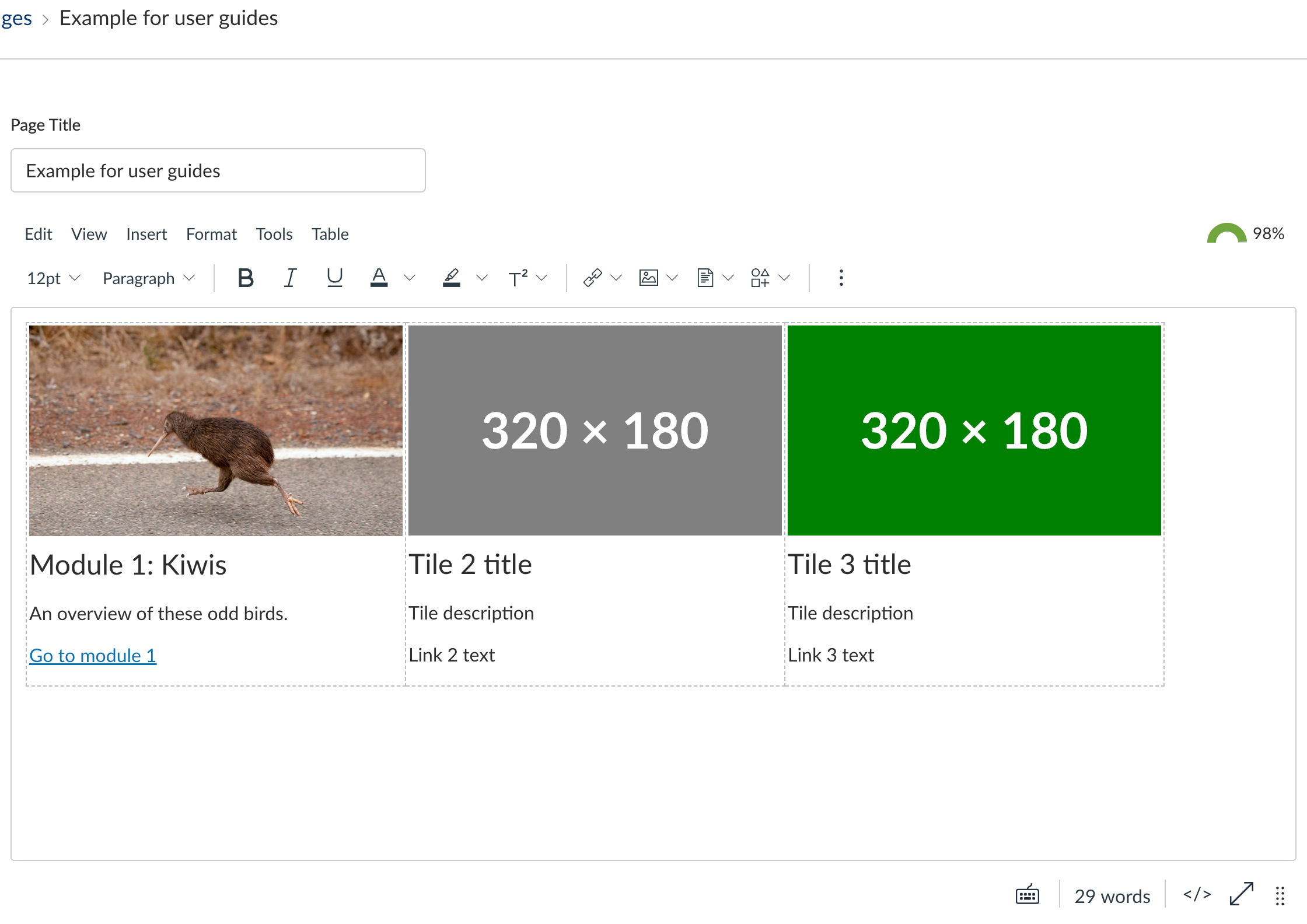This screenshot has width=1307, height=924.
Task: Click 'Example for user guides' breadcrumb text
Action: 169,18
